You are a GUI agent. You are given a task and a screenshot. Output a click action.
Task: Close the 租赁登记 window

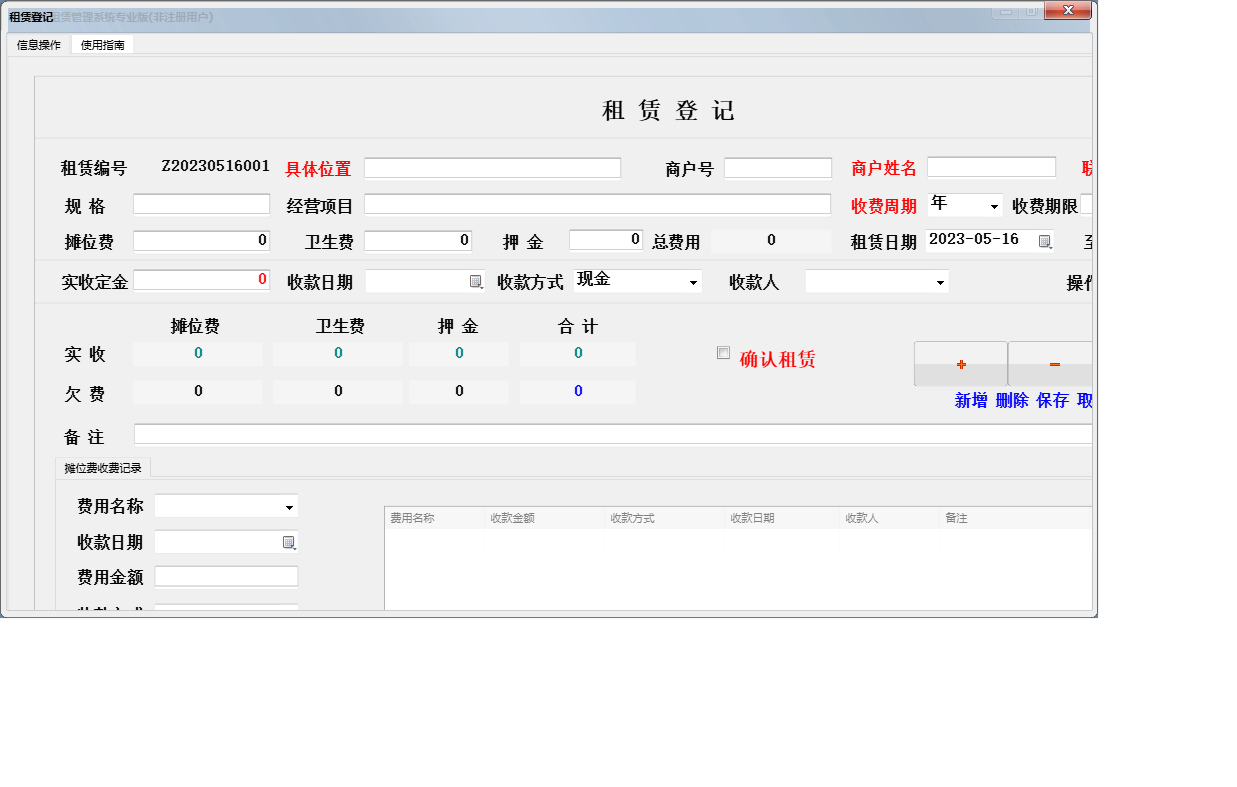point(1067,10)
